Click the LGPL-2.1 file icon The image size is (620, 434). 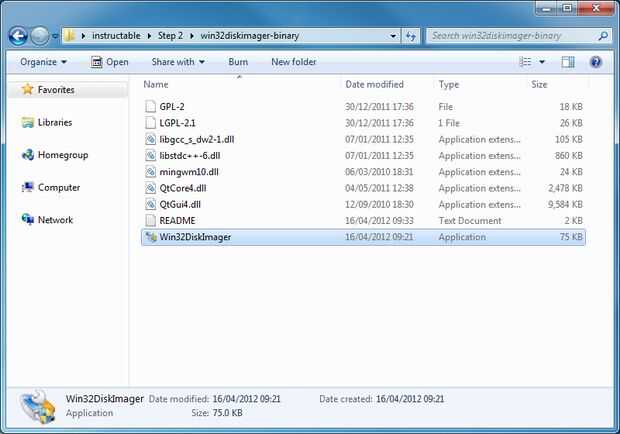click(150, 123)
